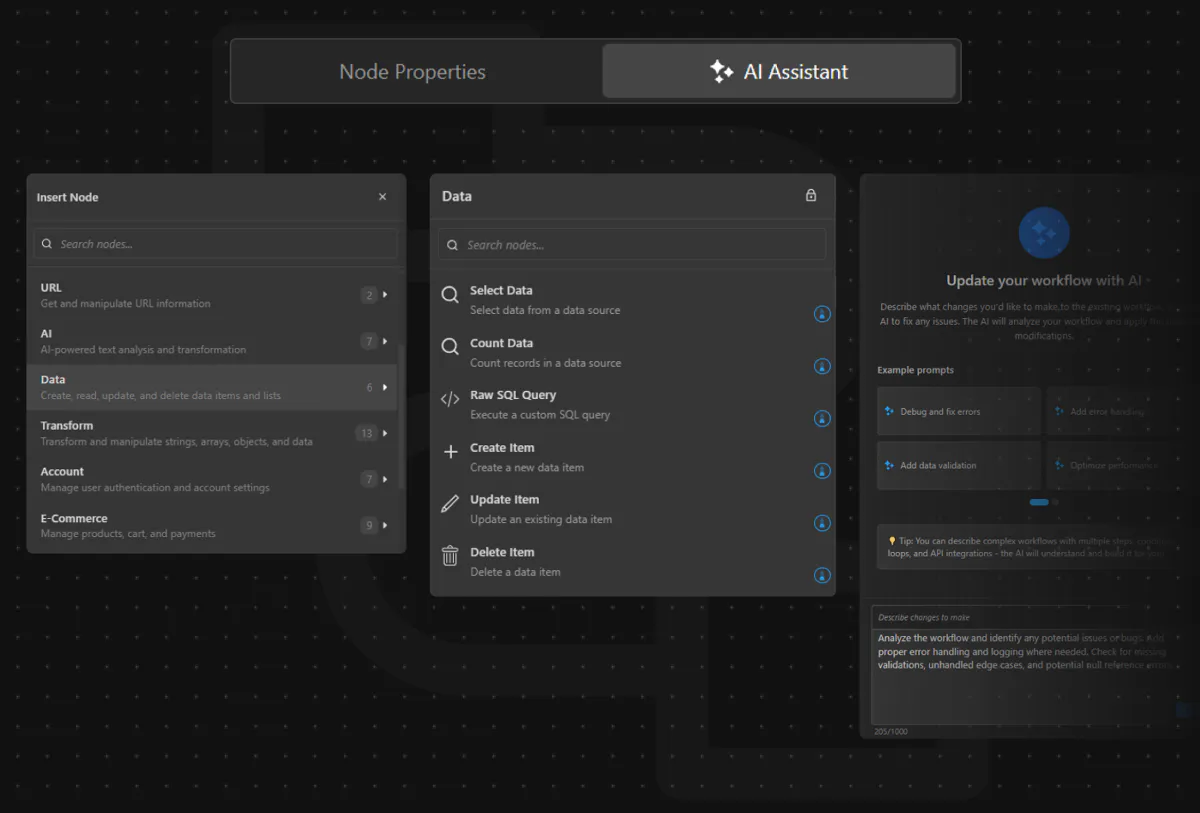This screenshot has width=1200, height=813.
Task: Select the Account category in Insert Node
Action: (212, 479)
